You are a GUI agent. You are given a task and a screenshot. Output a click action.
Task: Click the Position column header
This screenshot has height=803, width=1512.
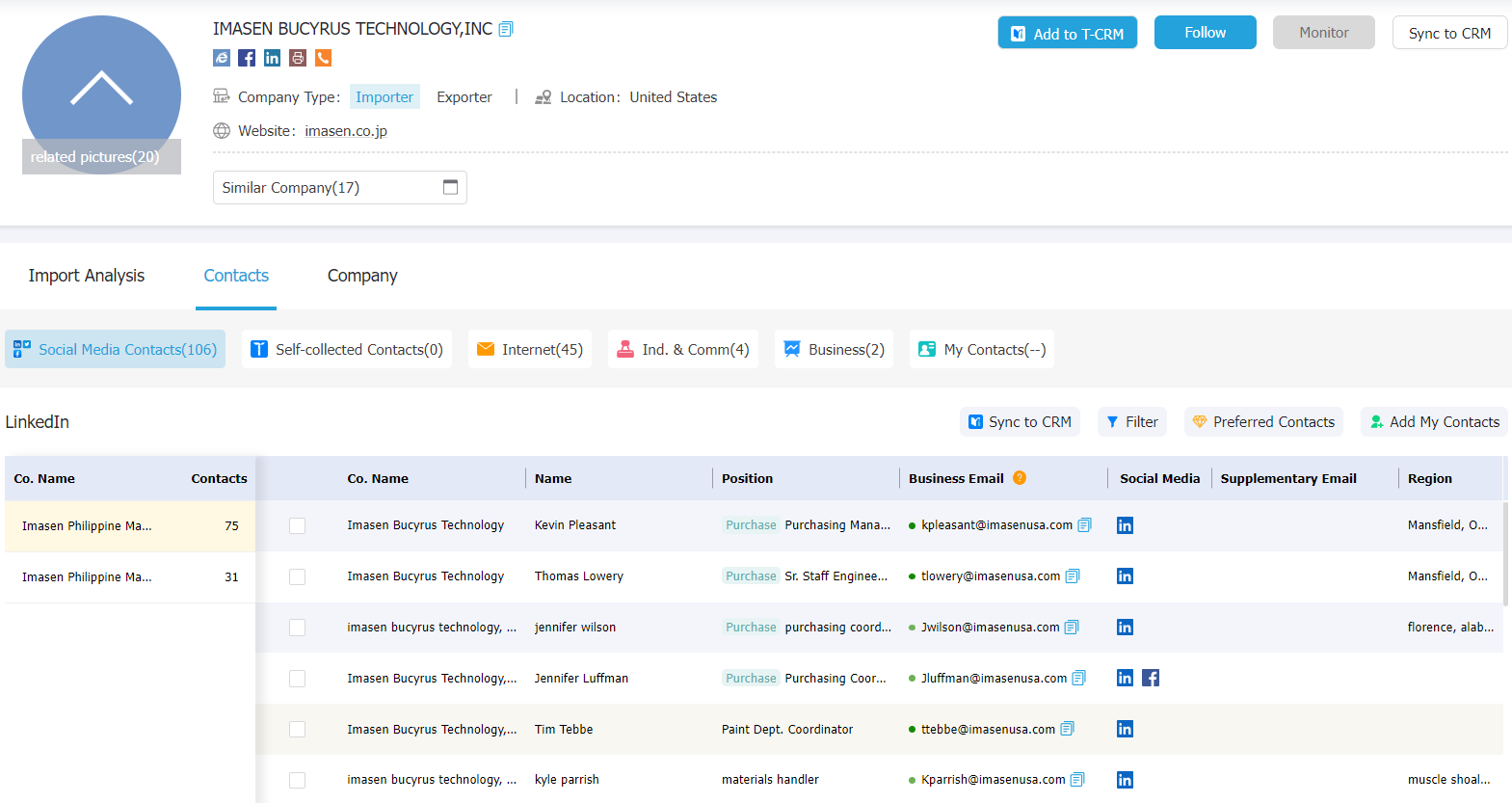coord(748,478)
